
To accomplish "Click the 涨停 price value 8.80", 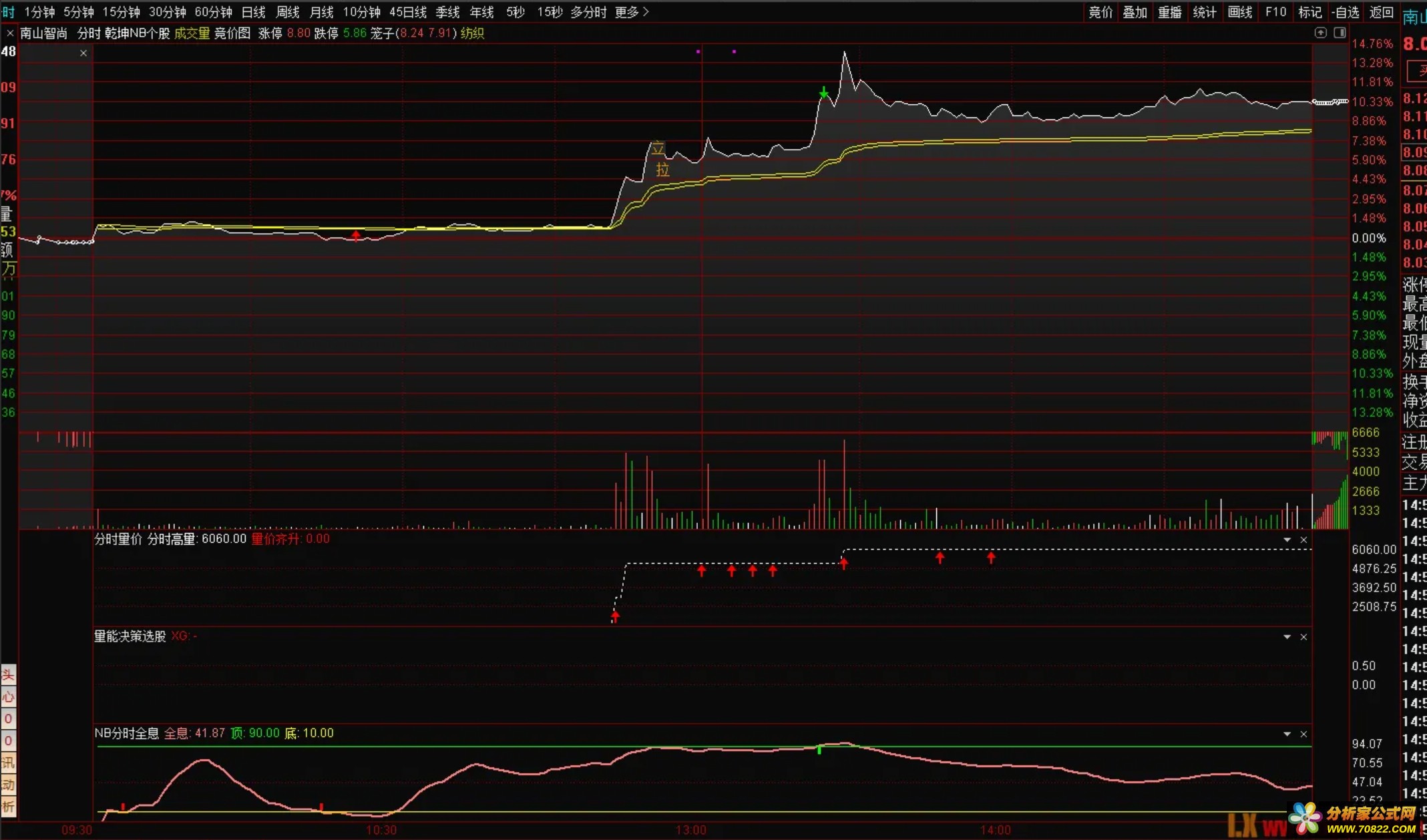I will point(298,33).
